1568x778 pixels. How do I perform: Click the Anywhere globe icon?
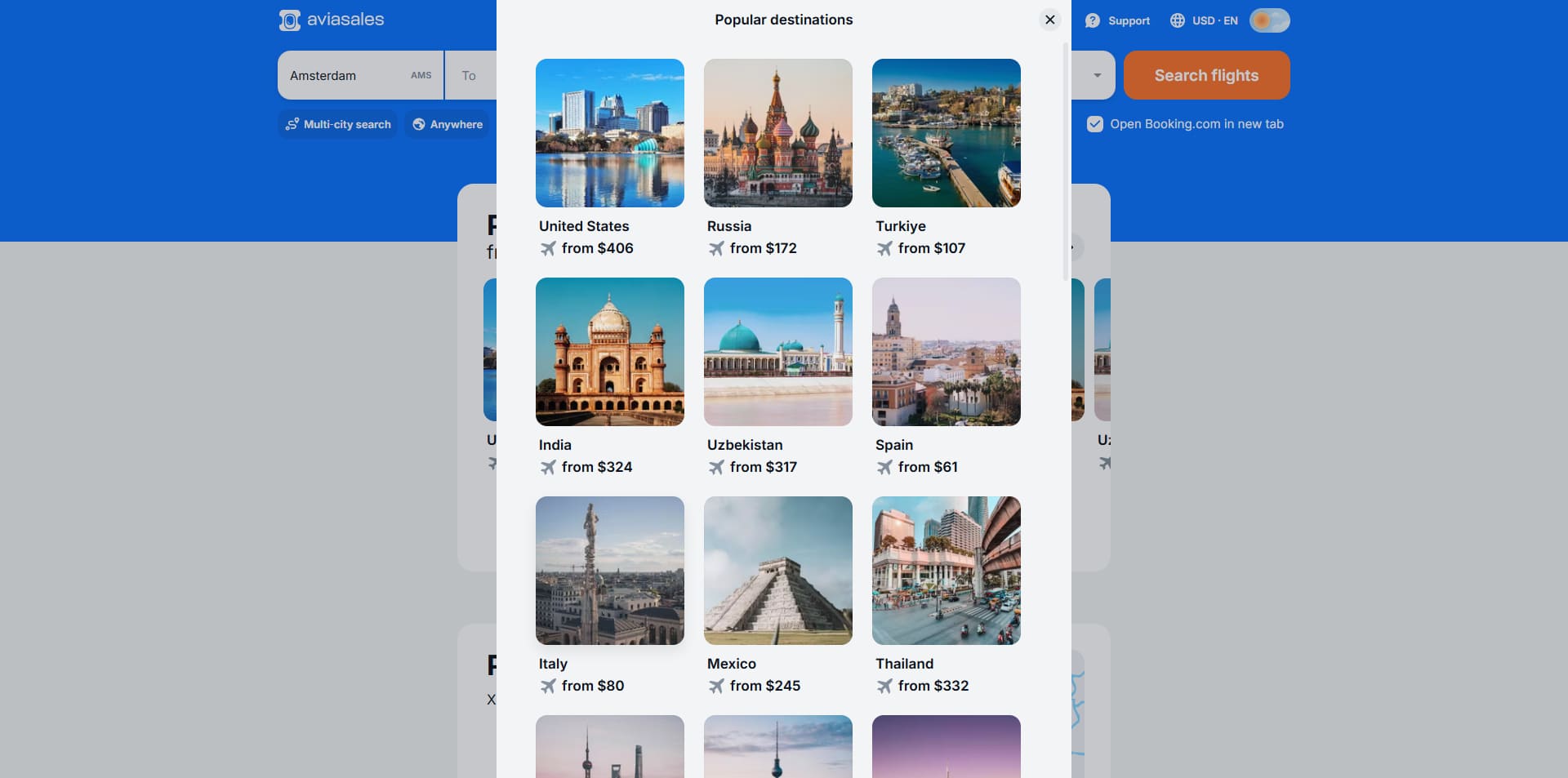click(x=419, y=124)
